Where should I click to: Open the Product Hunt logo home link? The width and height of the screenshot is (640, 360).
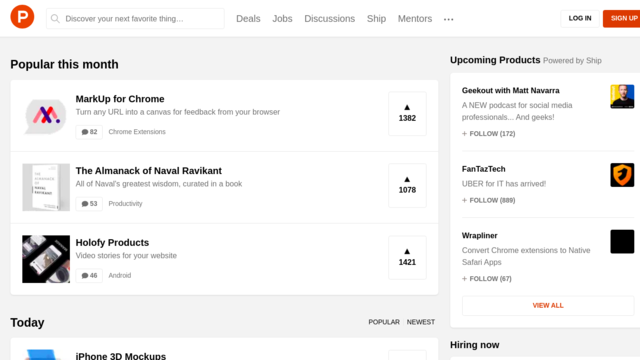[22, 17]
